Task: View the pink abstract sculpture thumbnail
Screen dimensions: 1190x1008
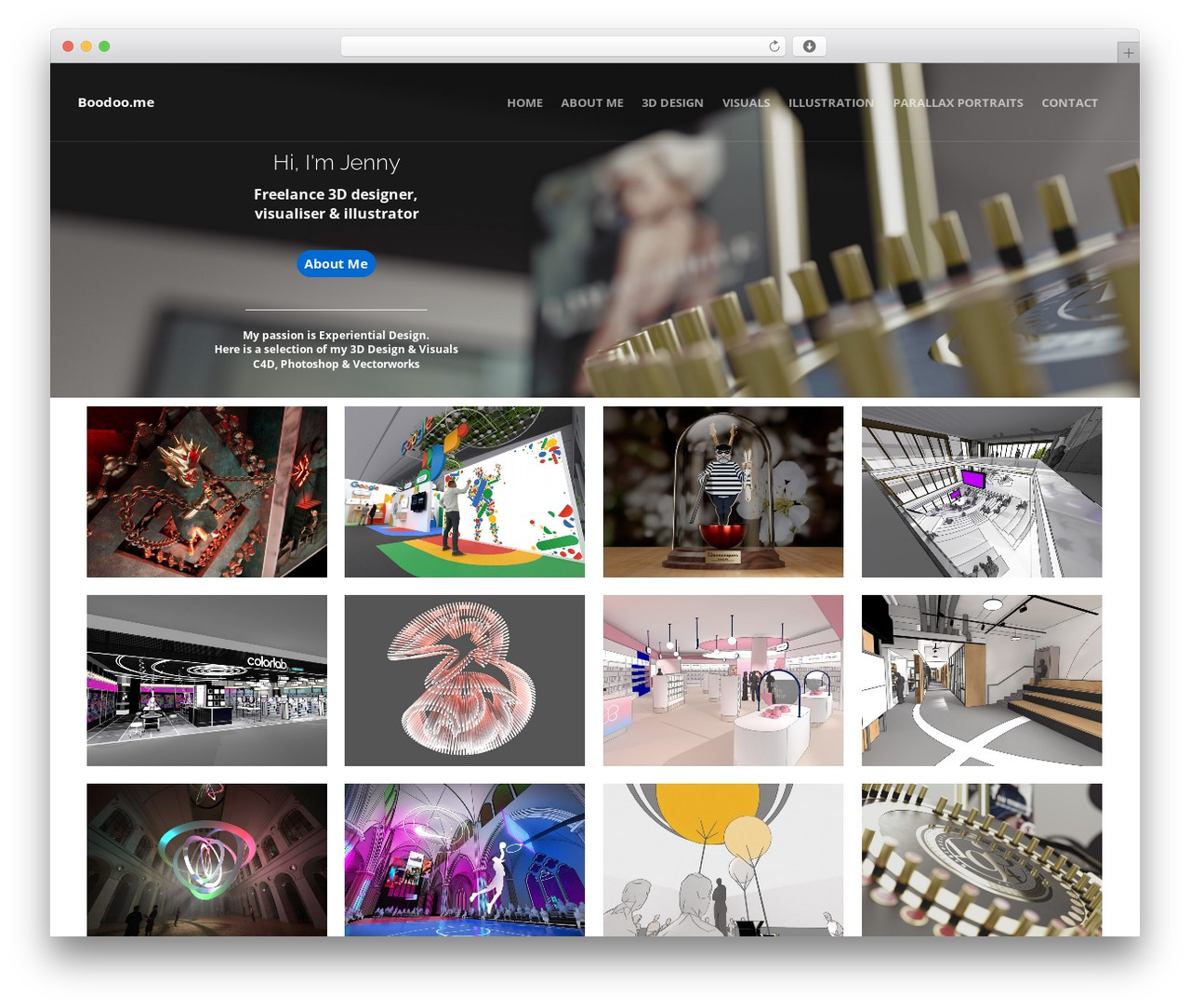Action: click(465, 681)
